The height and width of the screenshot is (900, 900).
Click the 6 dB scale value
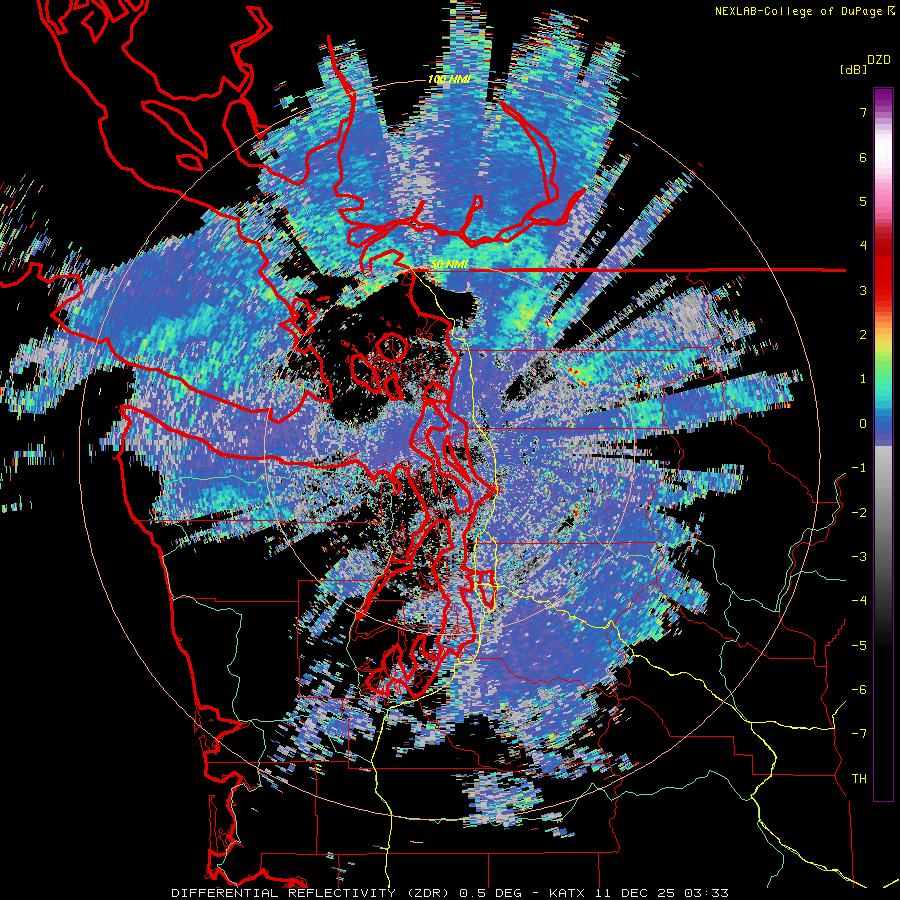(863, 157)
